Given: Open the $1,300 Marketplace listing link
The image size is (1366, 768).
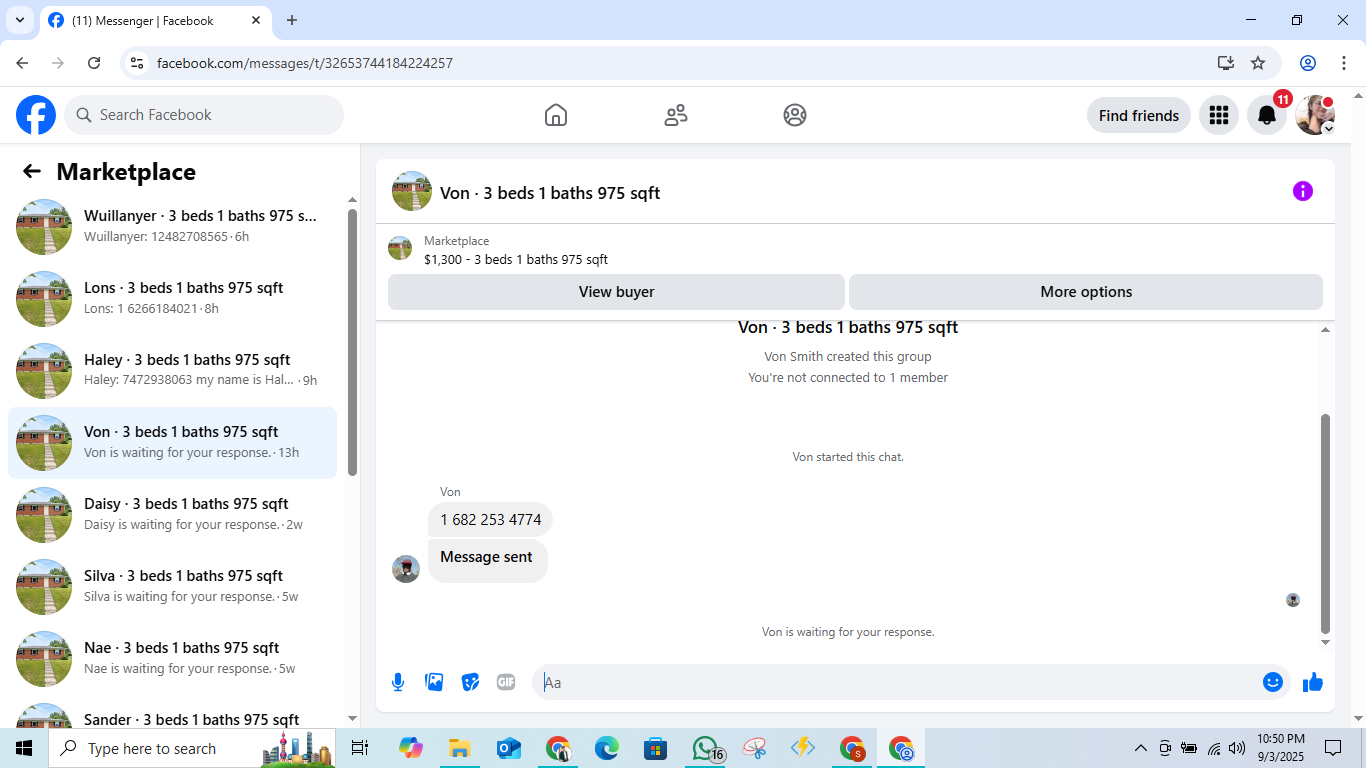Looking at the screenshot, I should click(x=516, y=259).
